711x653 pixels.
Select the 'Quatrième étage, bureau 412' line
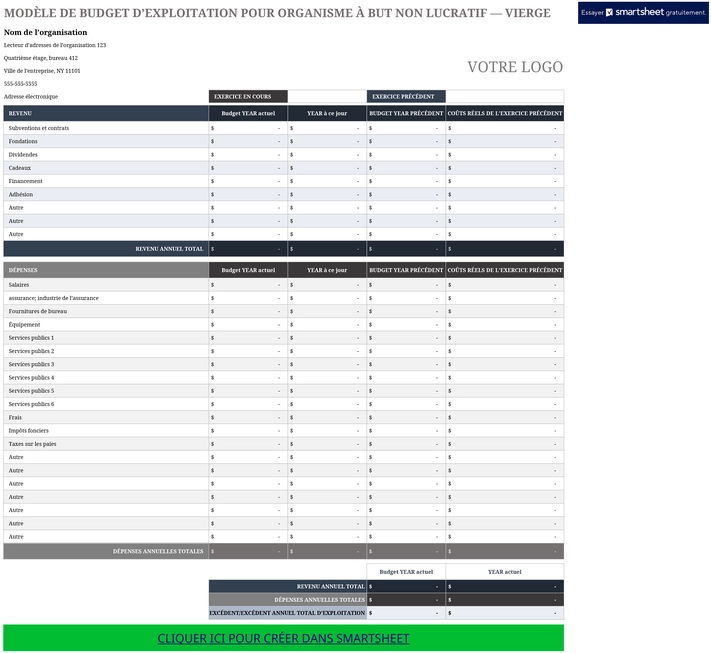pyautogui.click(x=41, y=58)
